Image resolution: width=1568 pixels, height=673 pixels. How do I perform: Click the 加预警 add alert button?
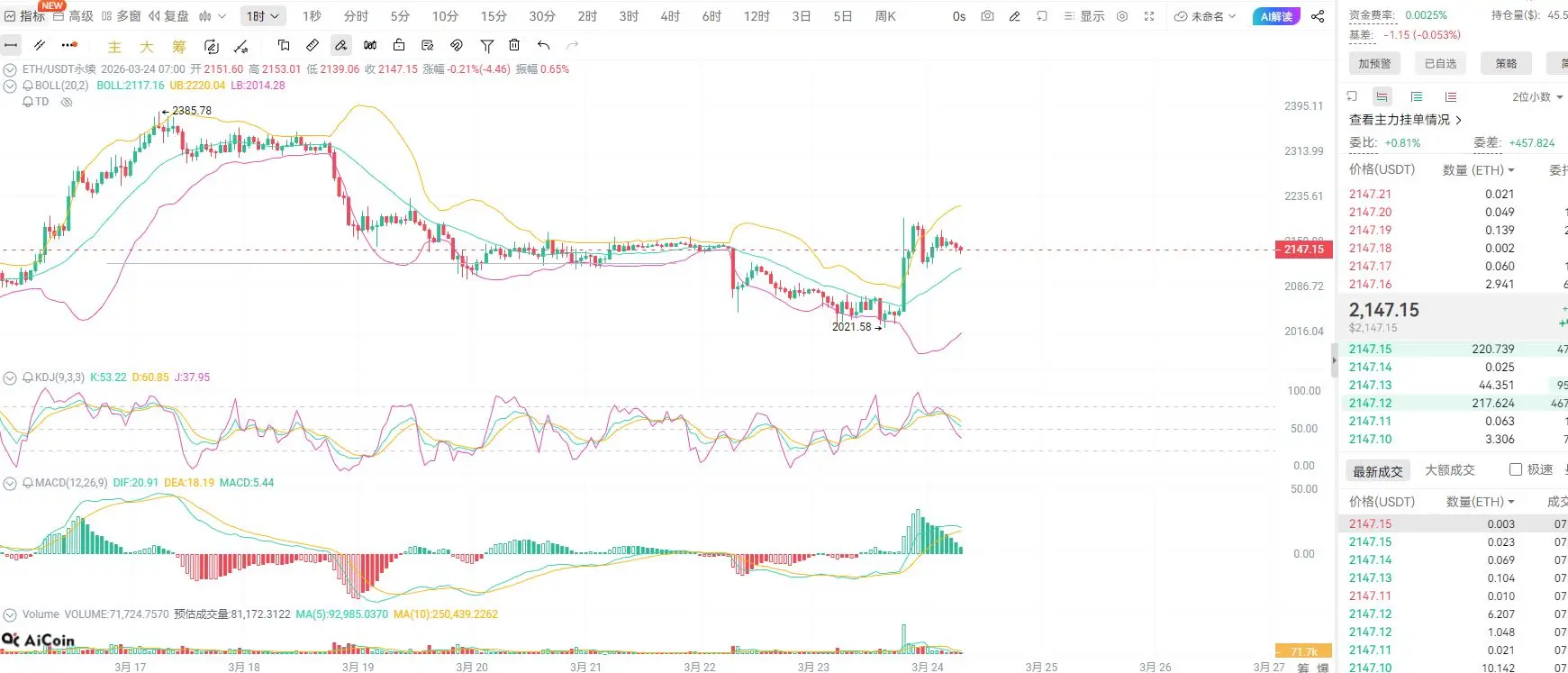click(x=1374, y=63)
